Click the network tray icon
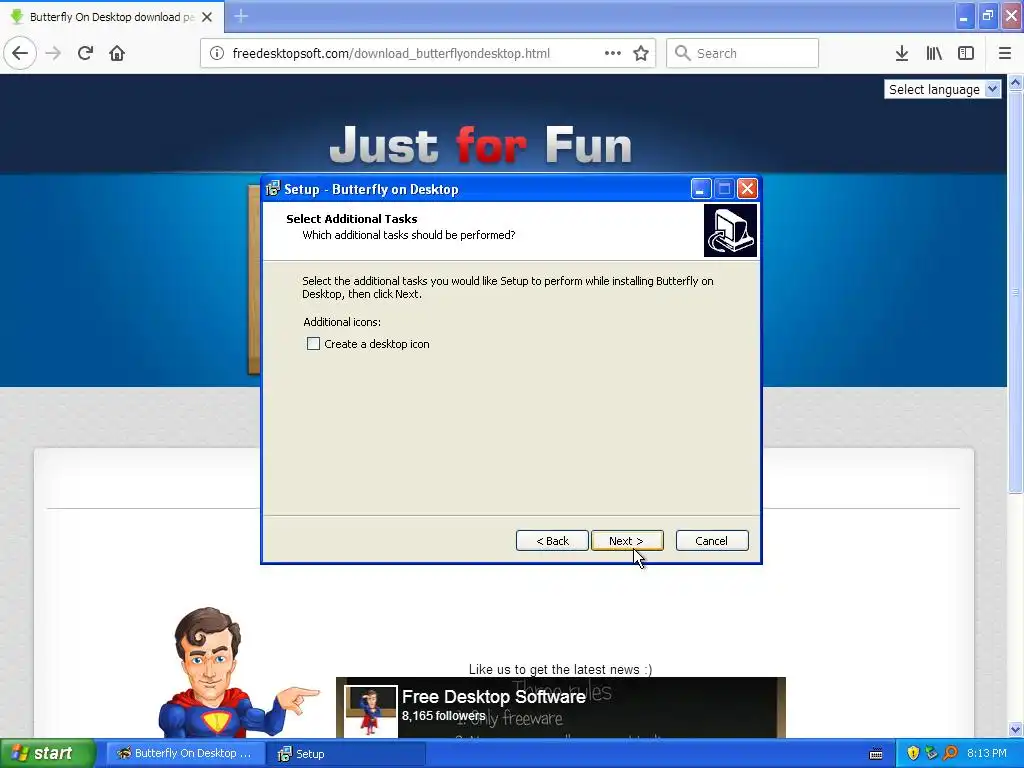 point(932,753)
